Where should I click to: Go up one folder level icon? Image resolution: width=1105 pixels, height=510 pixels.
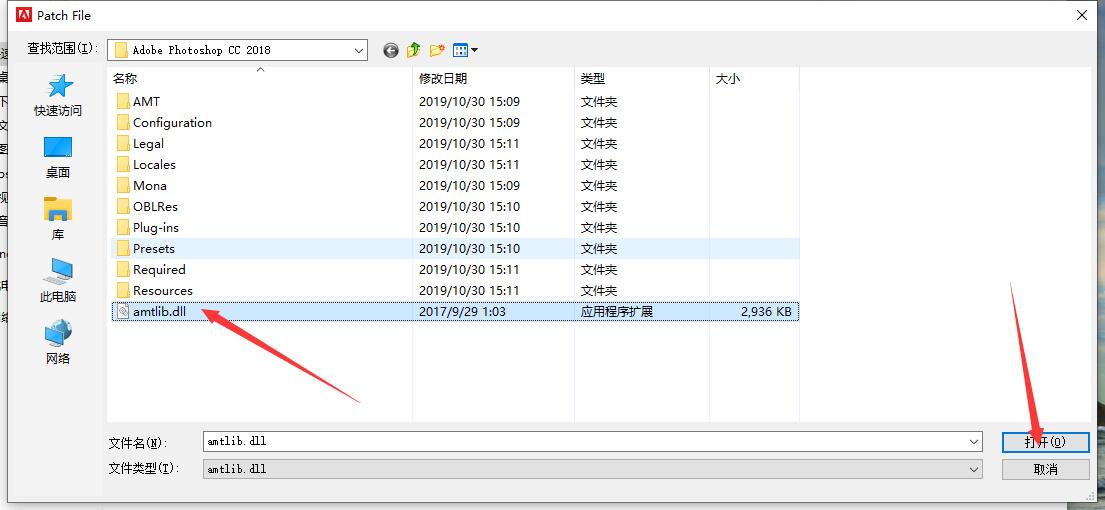click(414, 50)
